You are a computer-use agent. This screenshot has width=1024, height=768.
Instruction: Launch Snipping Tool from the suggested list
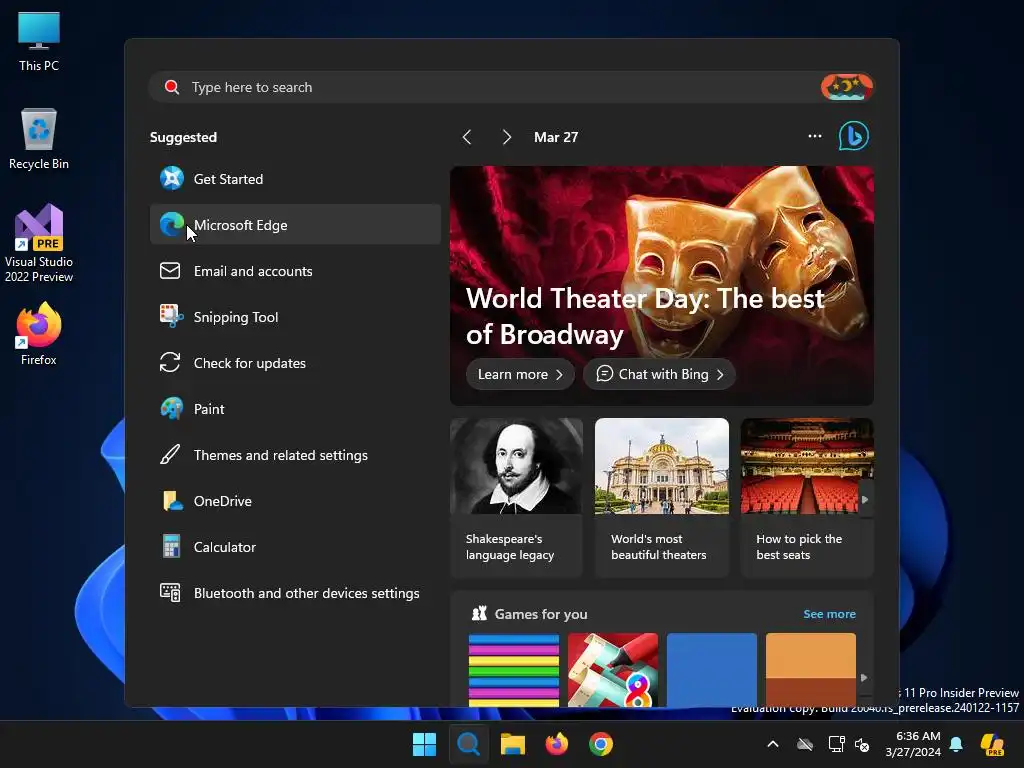pos(295,317)
